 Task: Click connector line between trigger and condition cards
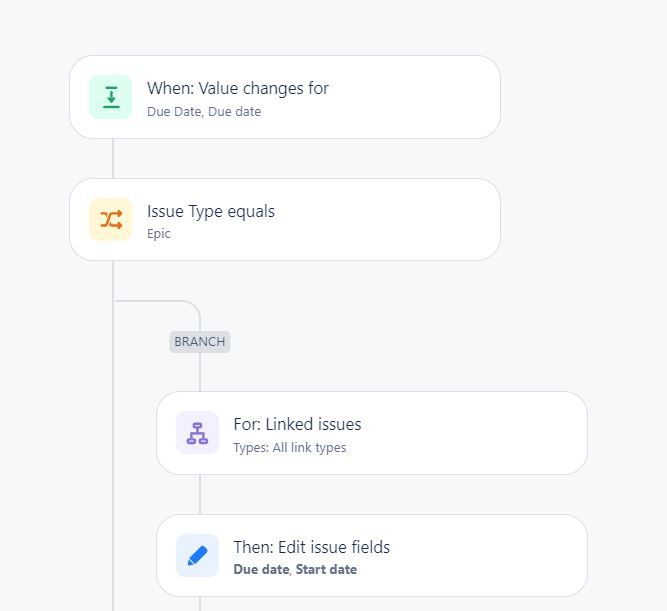pyautogui.click(x=113, y=158)
